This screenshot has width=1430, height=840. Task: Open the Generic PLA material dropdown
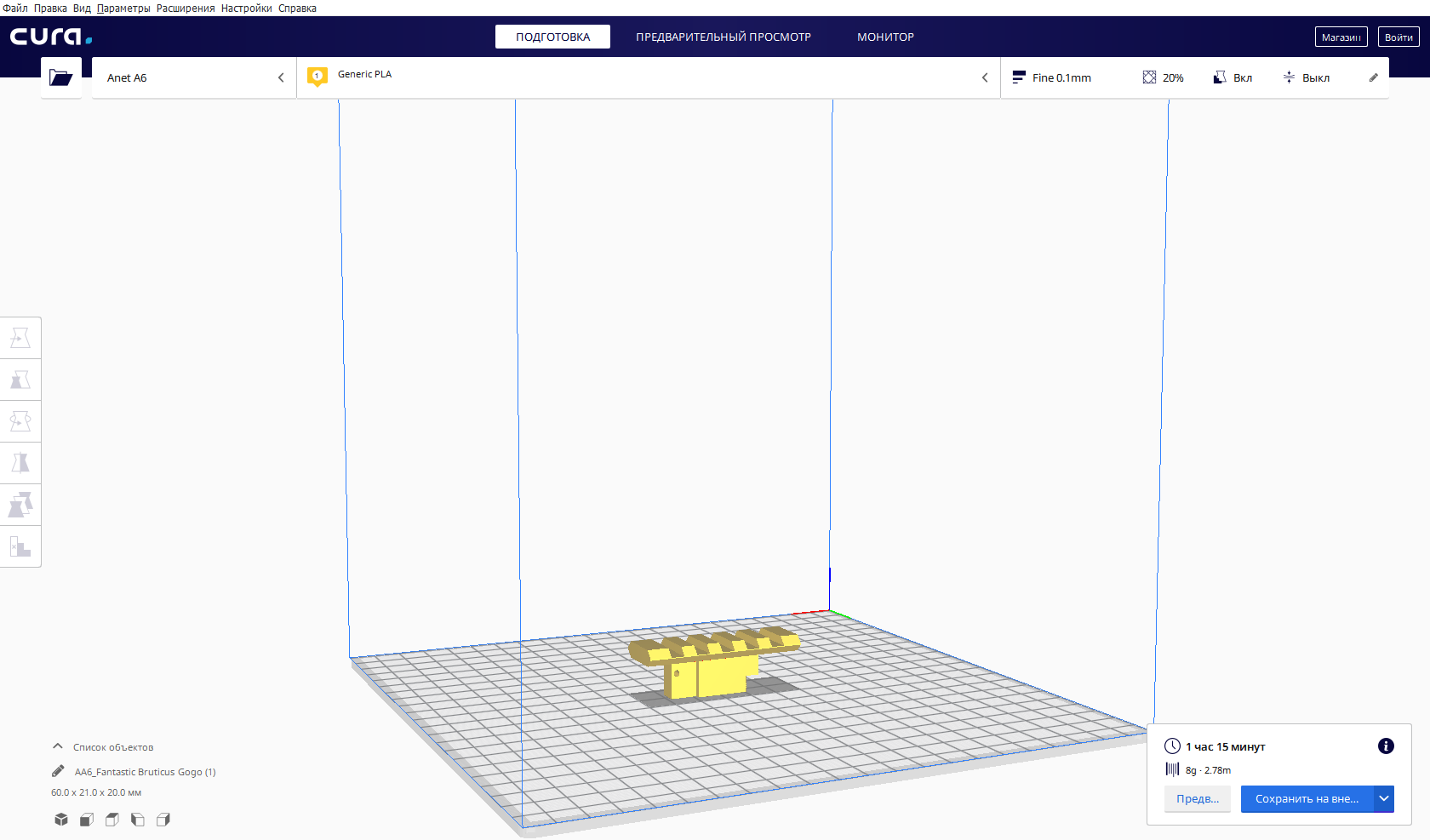[649, 77]
